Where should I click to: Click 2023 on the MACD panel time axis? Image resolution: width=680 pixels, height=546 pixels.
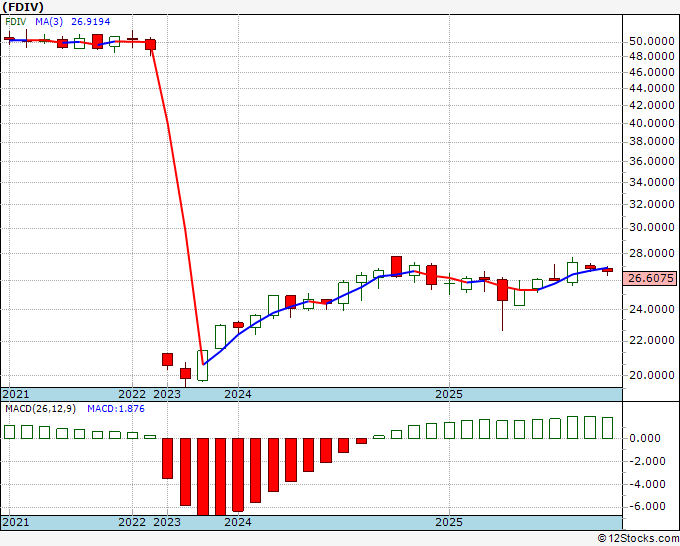(167, 522)
